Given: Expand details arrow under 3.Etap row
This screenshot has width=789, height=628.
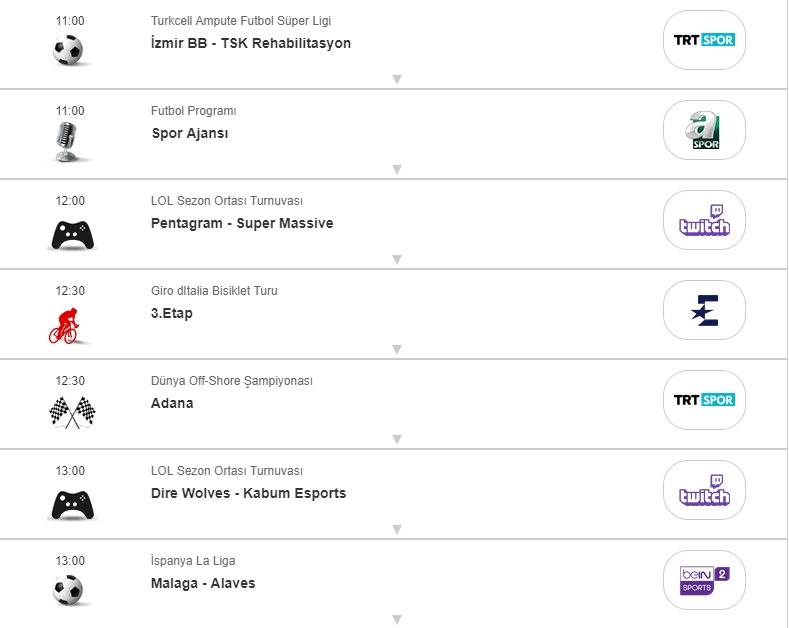Looking at the screenshot, I should click(397, 349).
